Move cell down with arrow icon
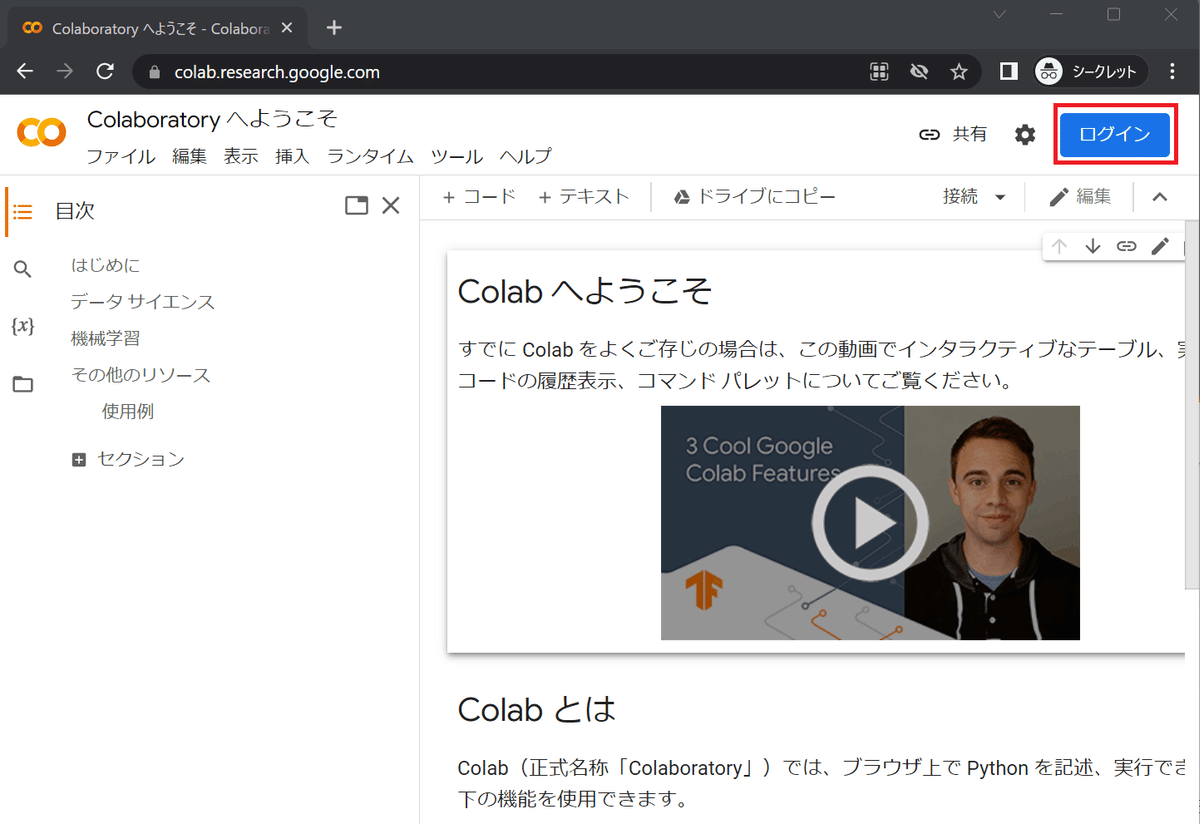The image size is (1200, 824). coord(1093,246)
